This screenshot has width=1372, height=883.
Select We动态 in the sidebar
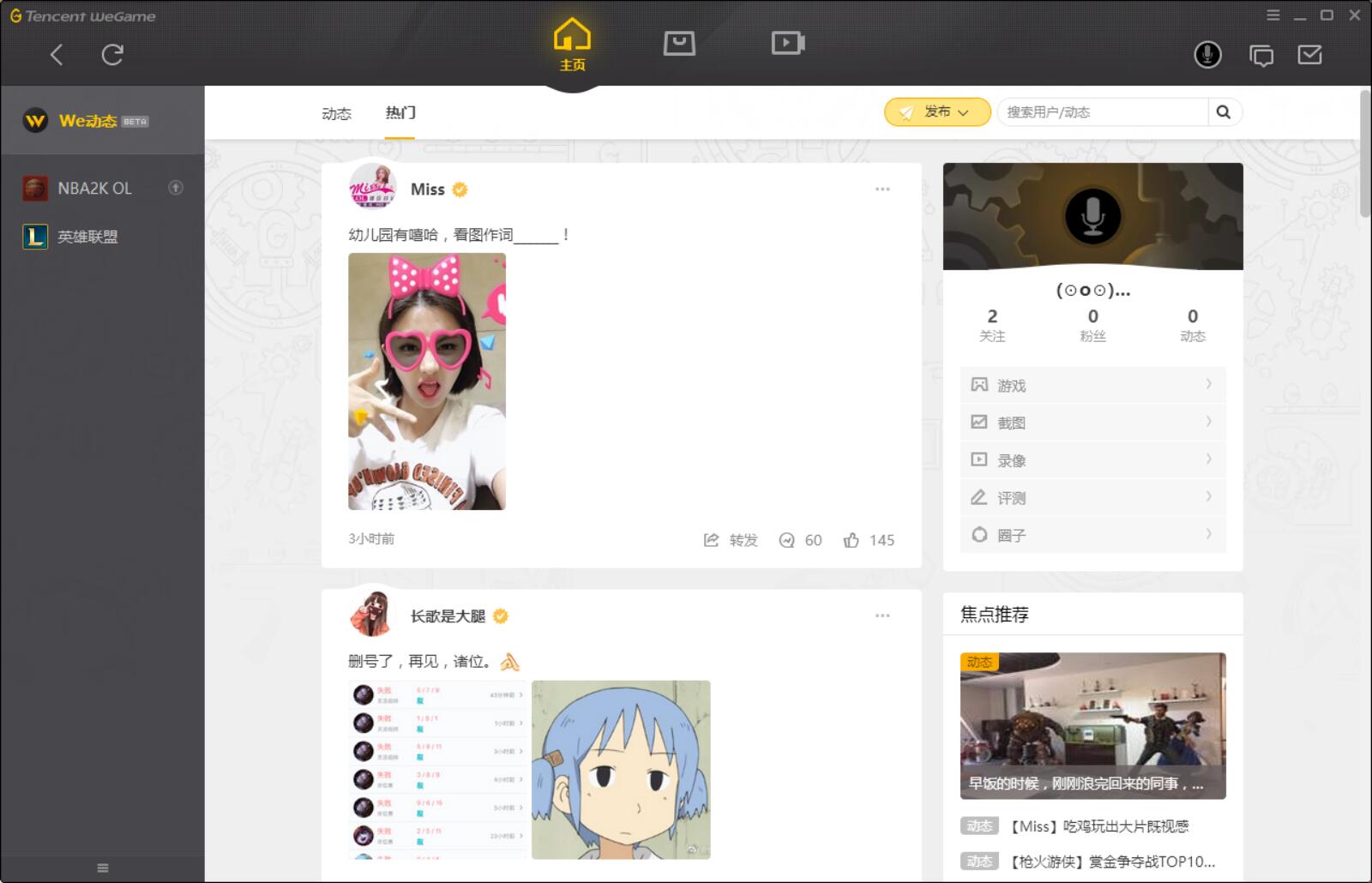click(103, 121)
